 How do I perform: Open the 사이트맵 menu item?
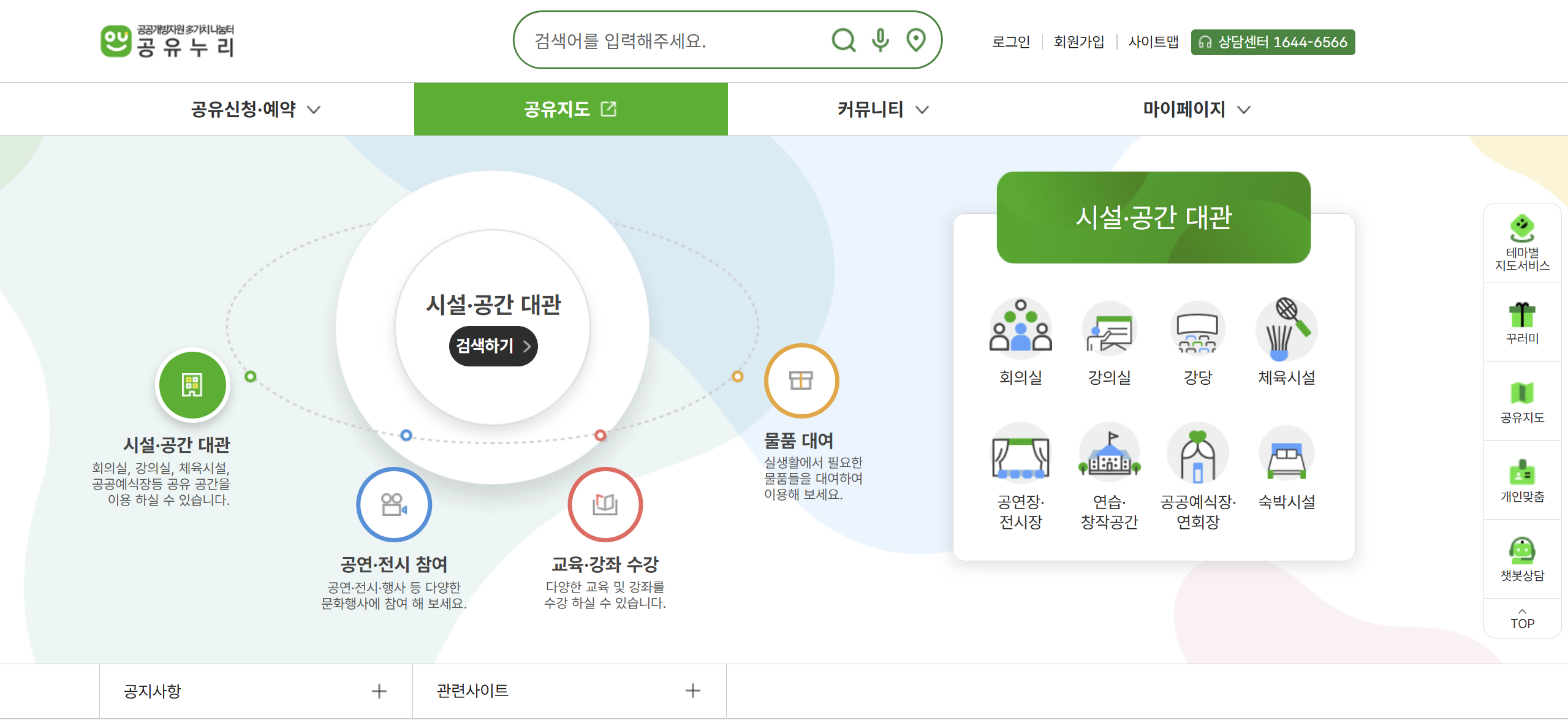click(x=1153, y=41)
